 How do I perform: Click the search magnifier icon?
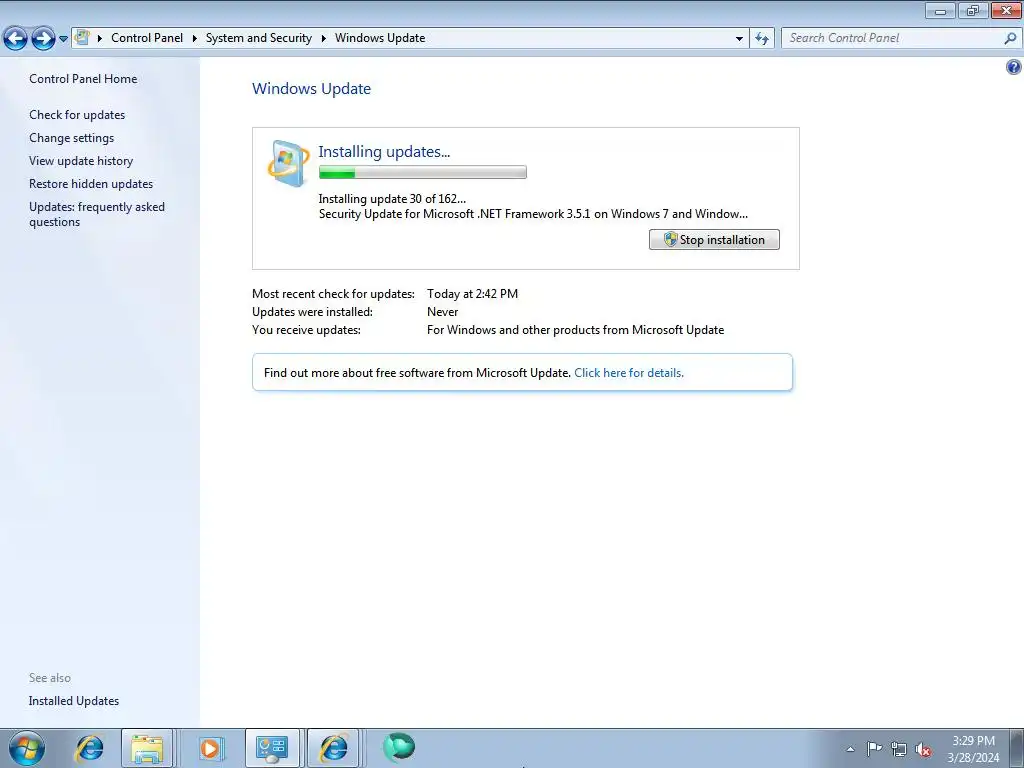(x=1010, y=39)
